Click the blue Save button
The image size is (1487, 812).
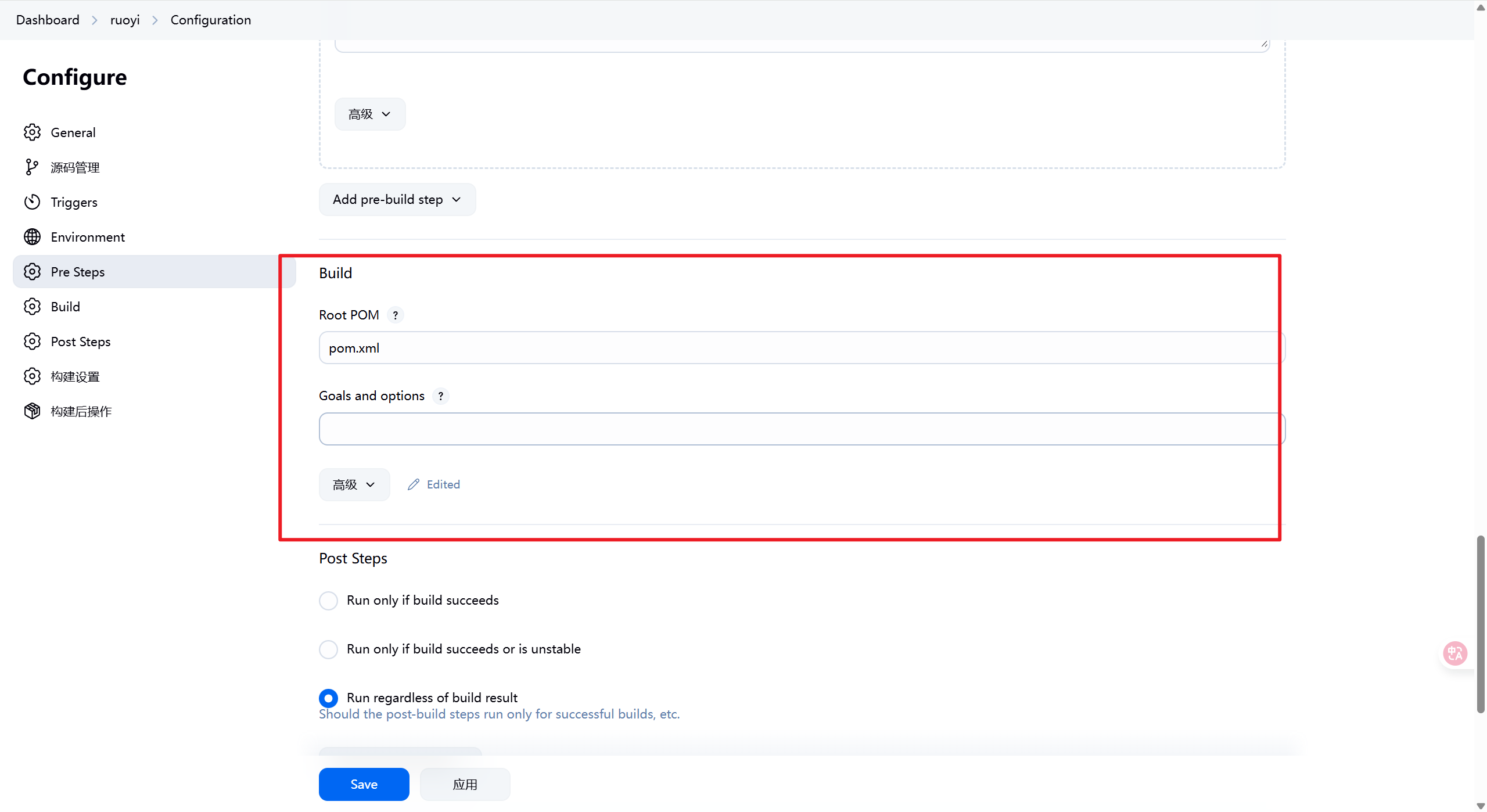coord(364,785)
